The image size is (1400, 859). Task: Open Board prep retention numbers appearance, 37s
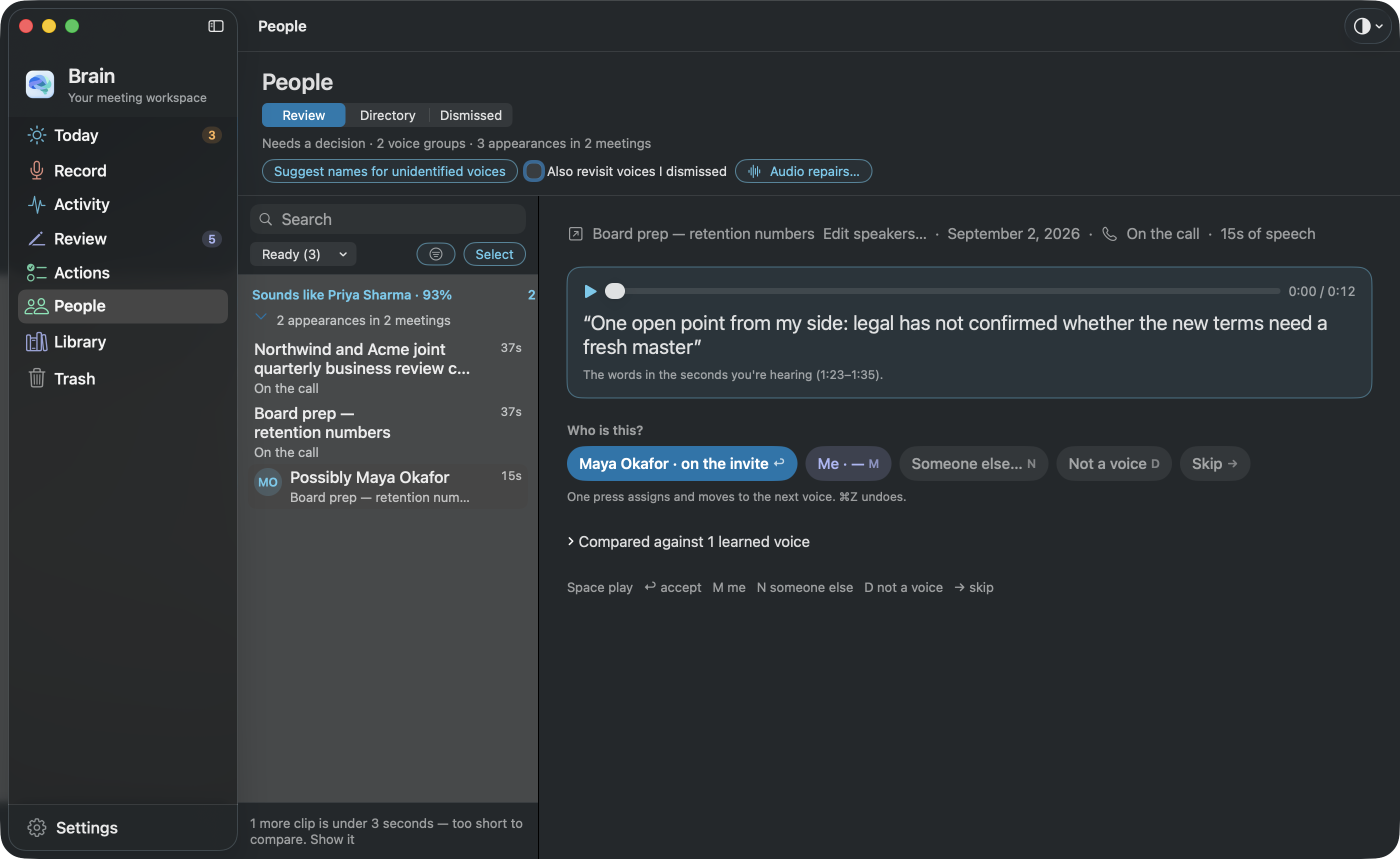[x=388, y=432]
